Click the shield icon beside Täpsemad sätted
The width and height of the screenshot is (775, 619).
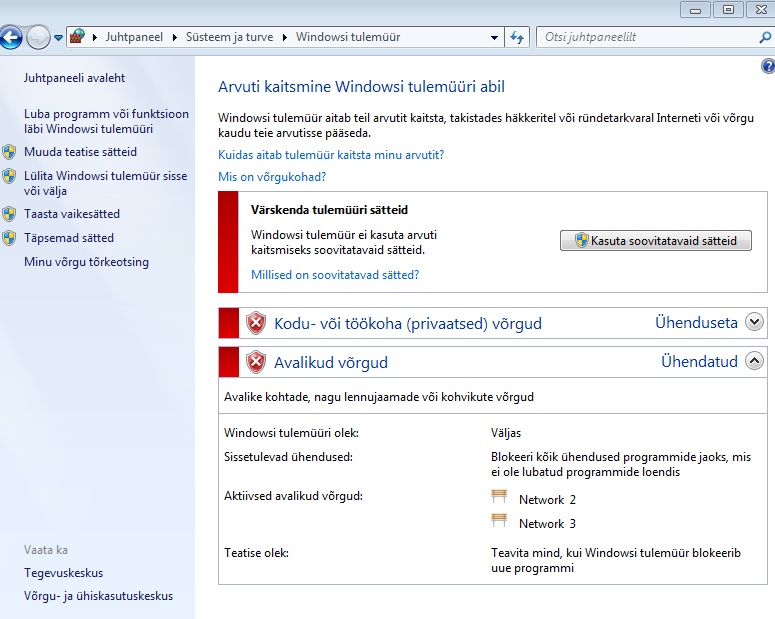[9, 238]
